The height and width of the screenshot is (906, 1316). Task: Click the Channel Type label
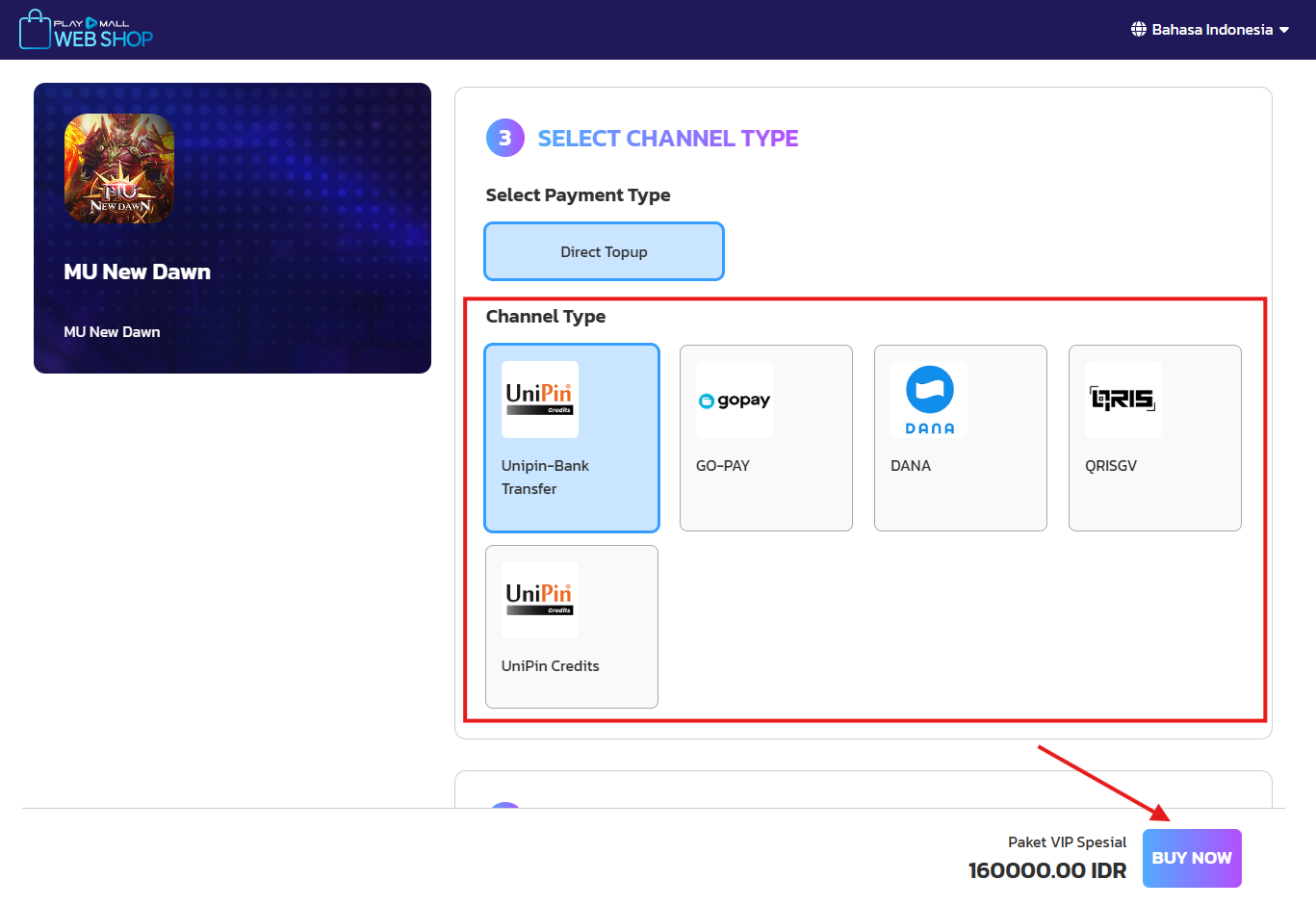[x=546, y=317]
